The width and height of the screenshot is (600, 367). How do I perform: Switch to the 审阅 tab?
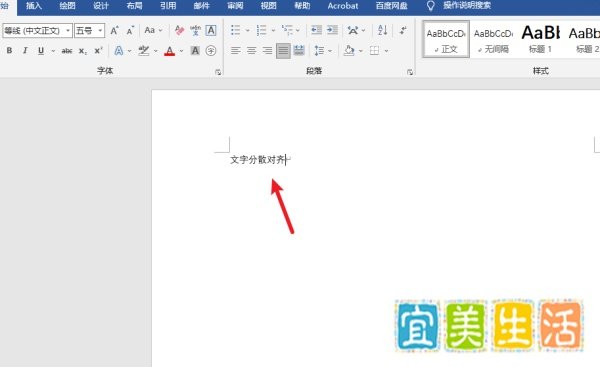[235, 6]
